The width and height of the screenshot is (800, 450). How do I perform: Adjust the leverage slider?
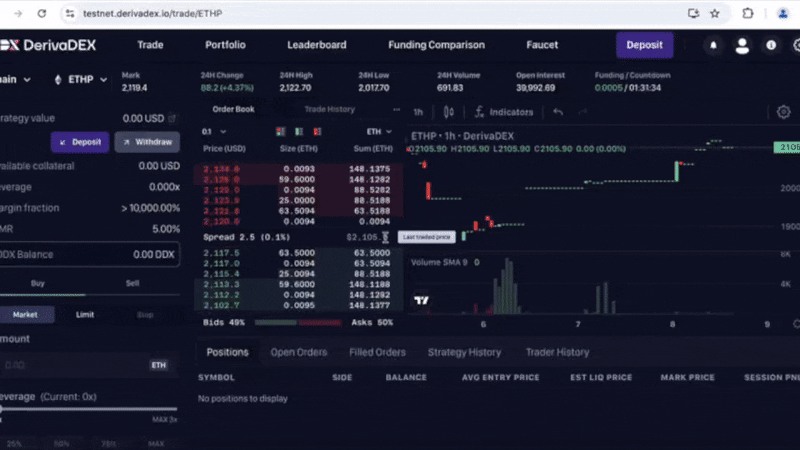point(89,409)
